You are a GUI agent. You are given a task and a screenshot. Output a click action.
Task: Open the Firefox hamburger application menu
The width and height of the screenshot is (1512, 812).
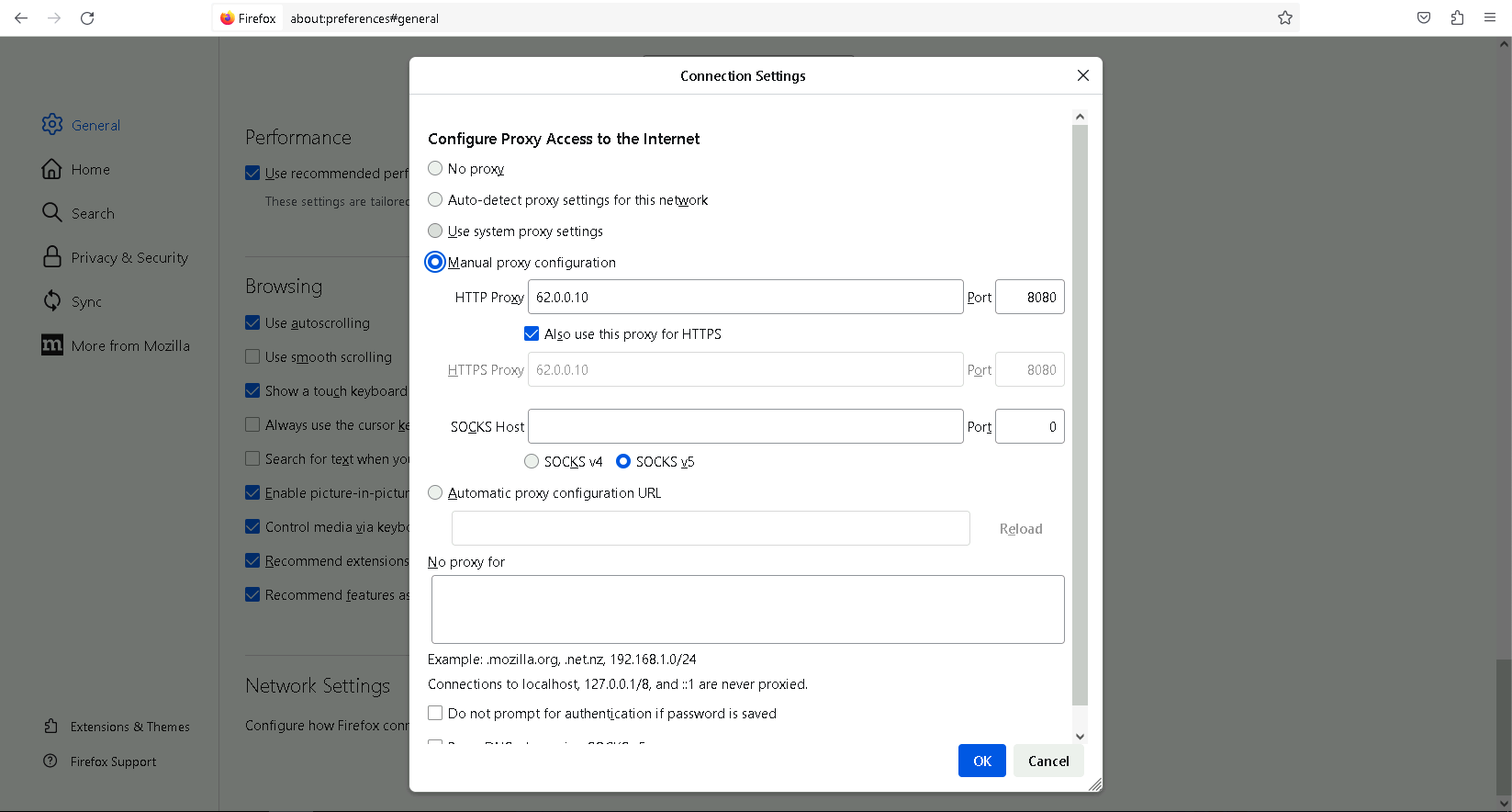(1490, 18)
